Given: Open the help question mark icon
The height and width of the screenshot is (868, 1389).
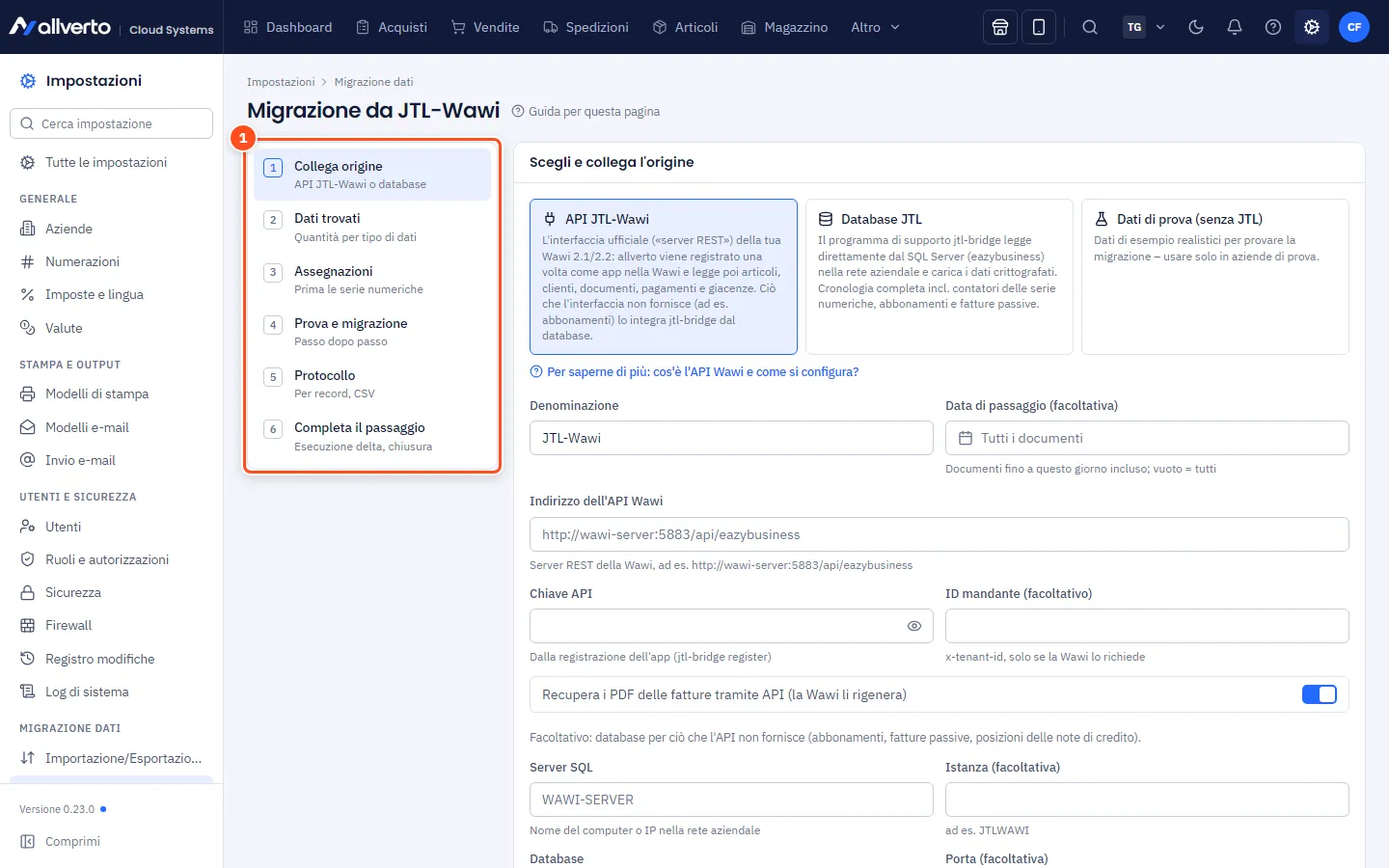Looking at the screenshot, I should pos(1273,27).
